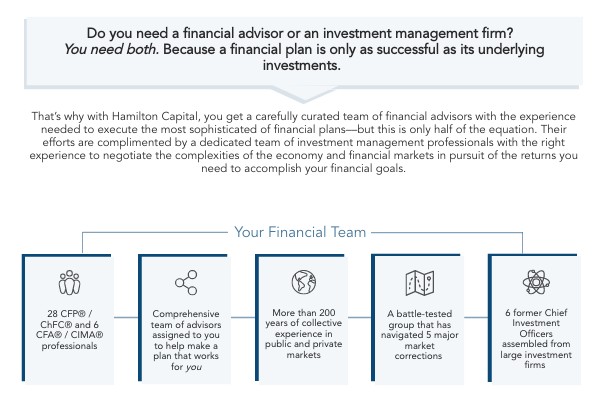Viewport: 600px width, 400px height.
Task: Click the globe icon
Action: tap(303, 282)
